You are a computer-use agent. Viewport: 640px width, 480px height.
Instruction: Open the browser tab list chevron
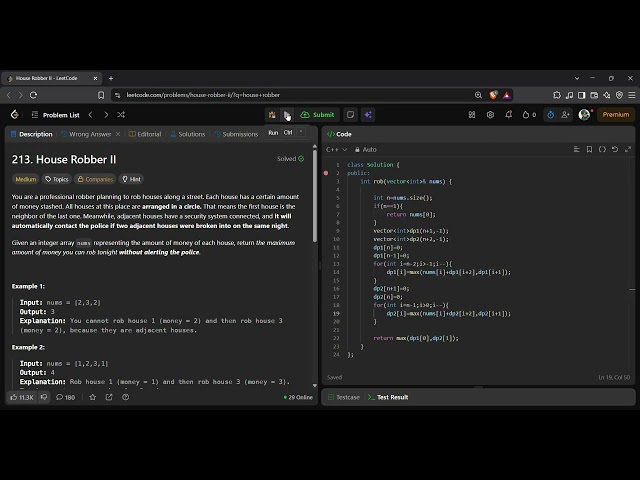[x=577, y=78]
